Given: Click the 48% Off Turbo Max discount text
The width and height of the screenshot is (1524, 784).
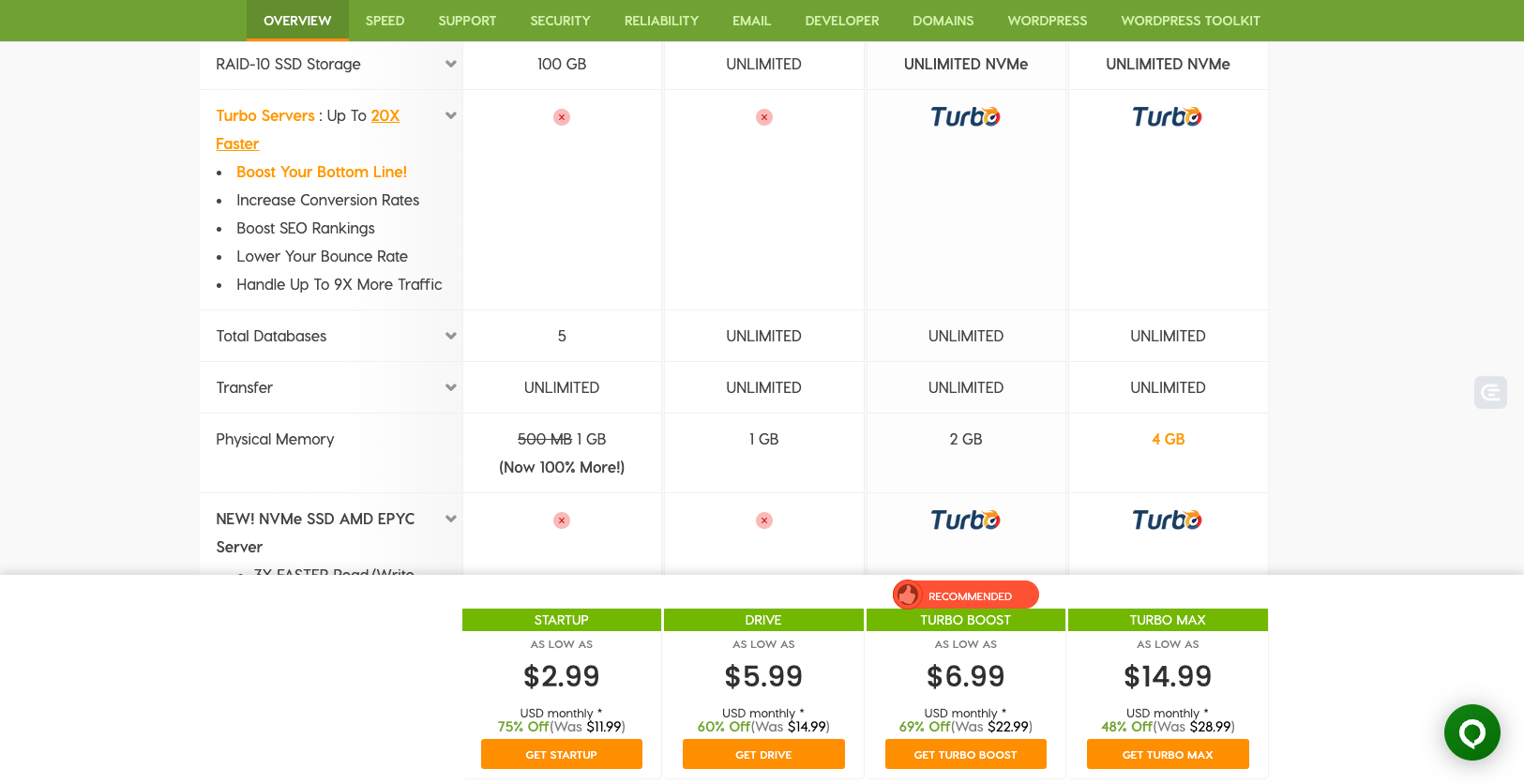Looking at the screenshot, I should pyautogui.click(x=1127, y=727).
